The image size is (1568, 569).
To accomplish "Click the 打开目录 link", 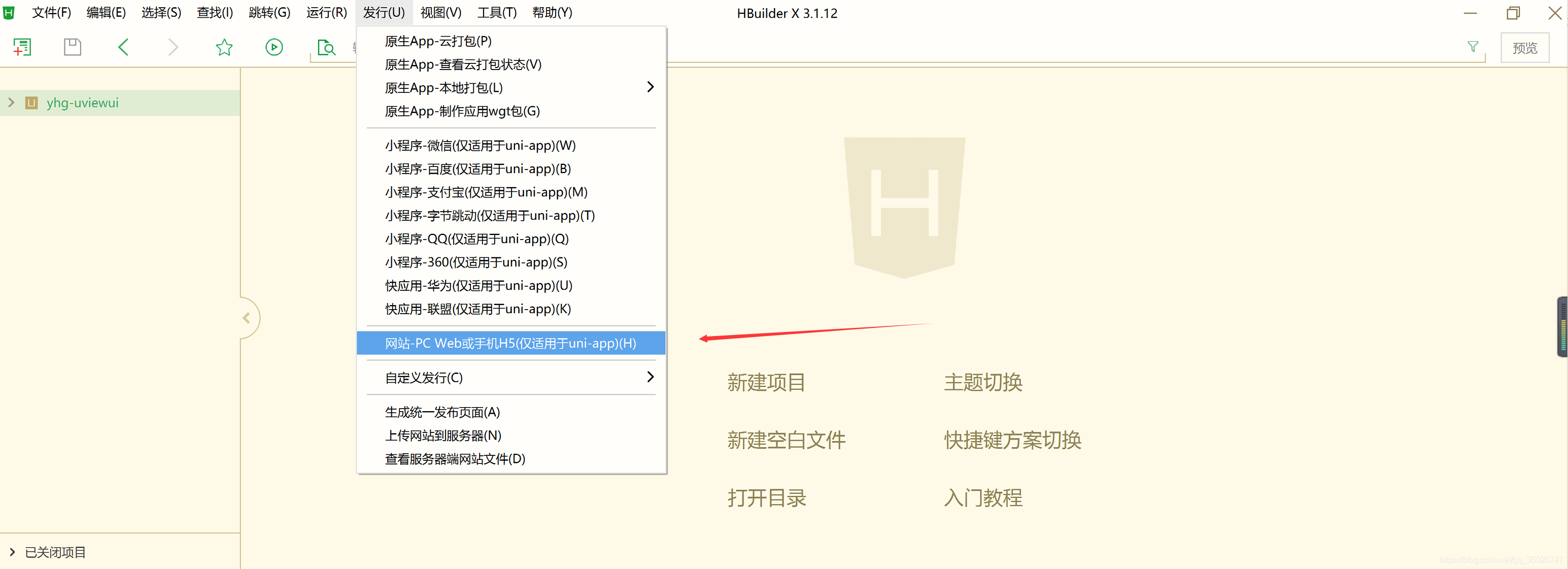I will 766,498.
